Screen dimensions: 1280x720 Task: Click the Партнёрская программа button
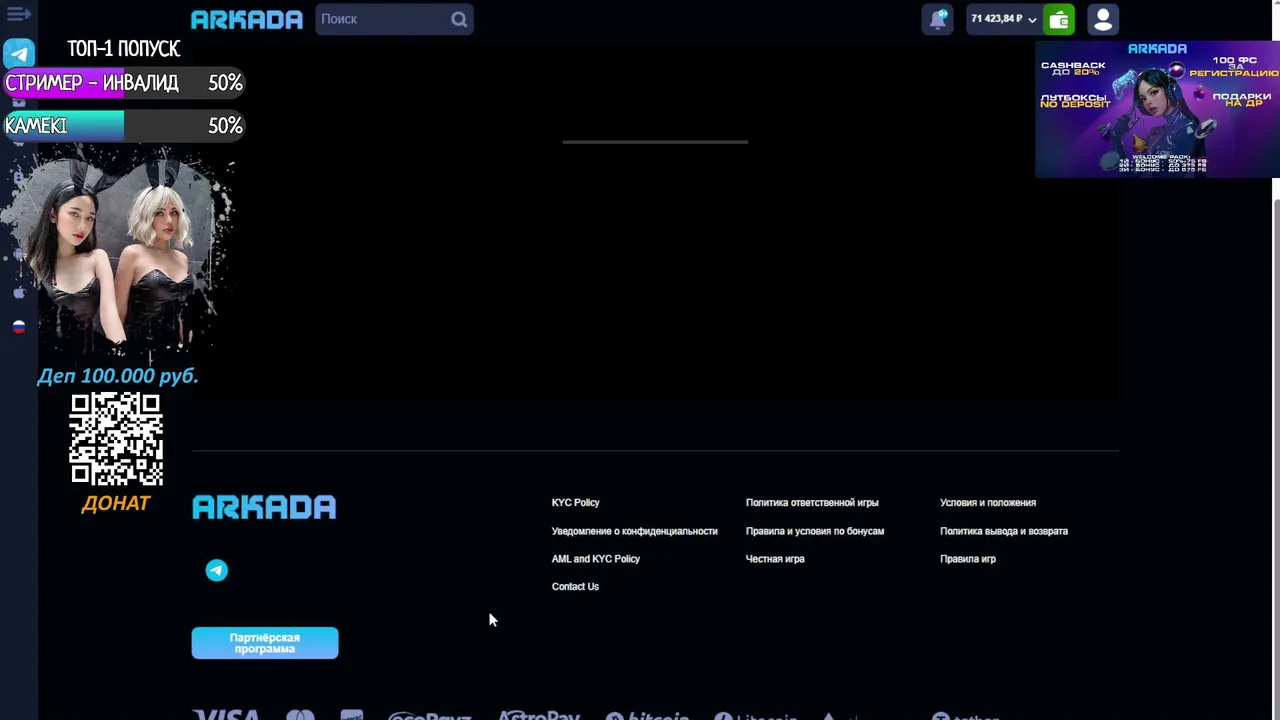[265, 643]
